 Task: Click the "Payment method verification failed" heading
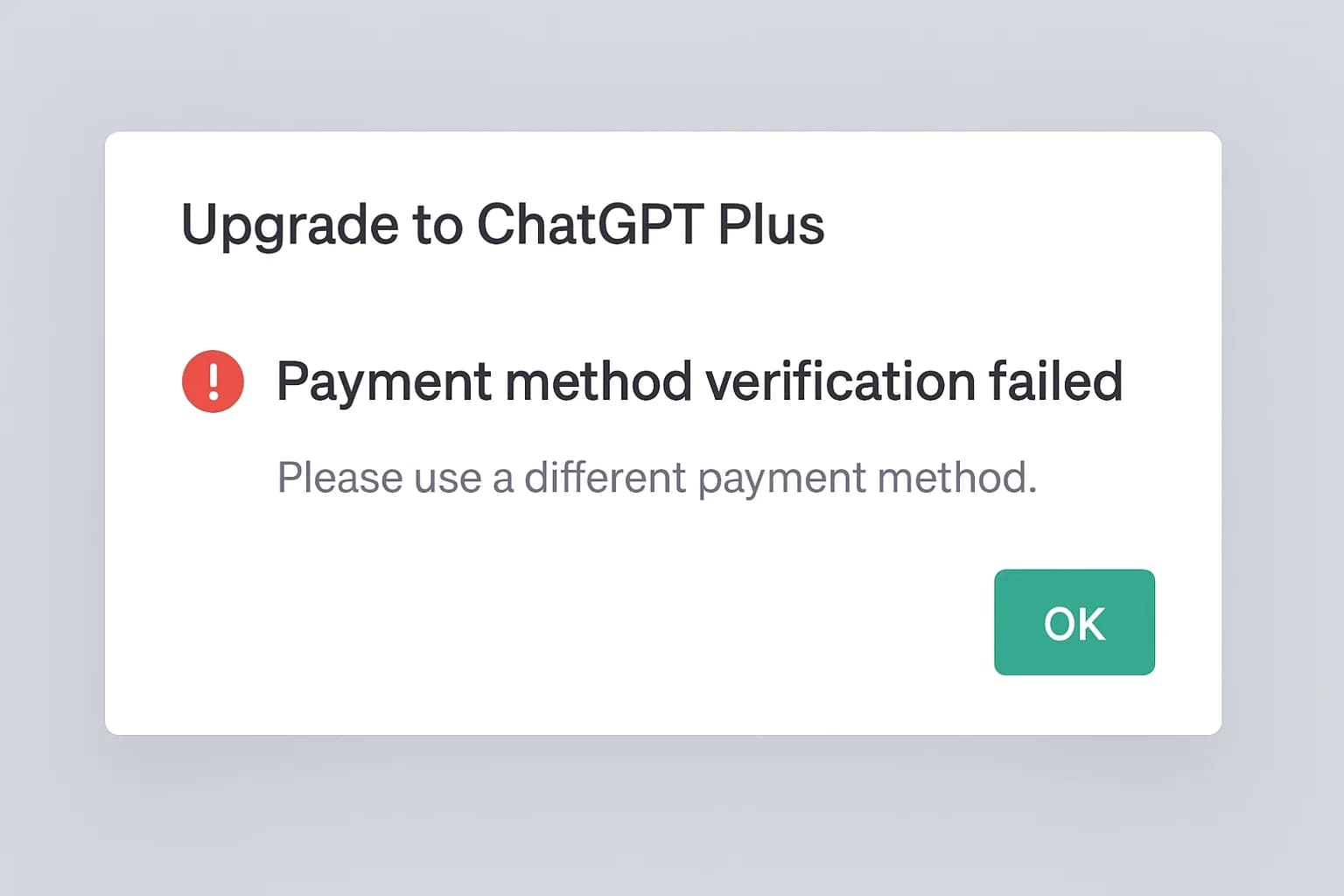point(698,381)
